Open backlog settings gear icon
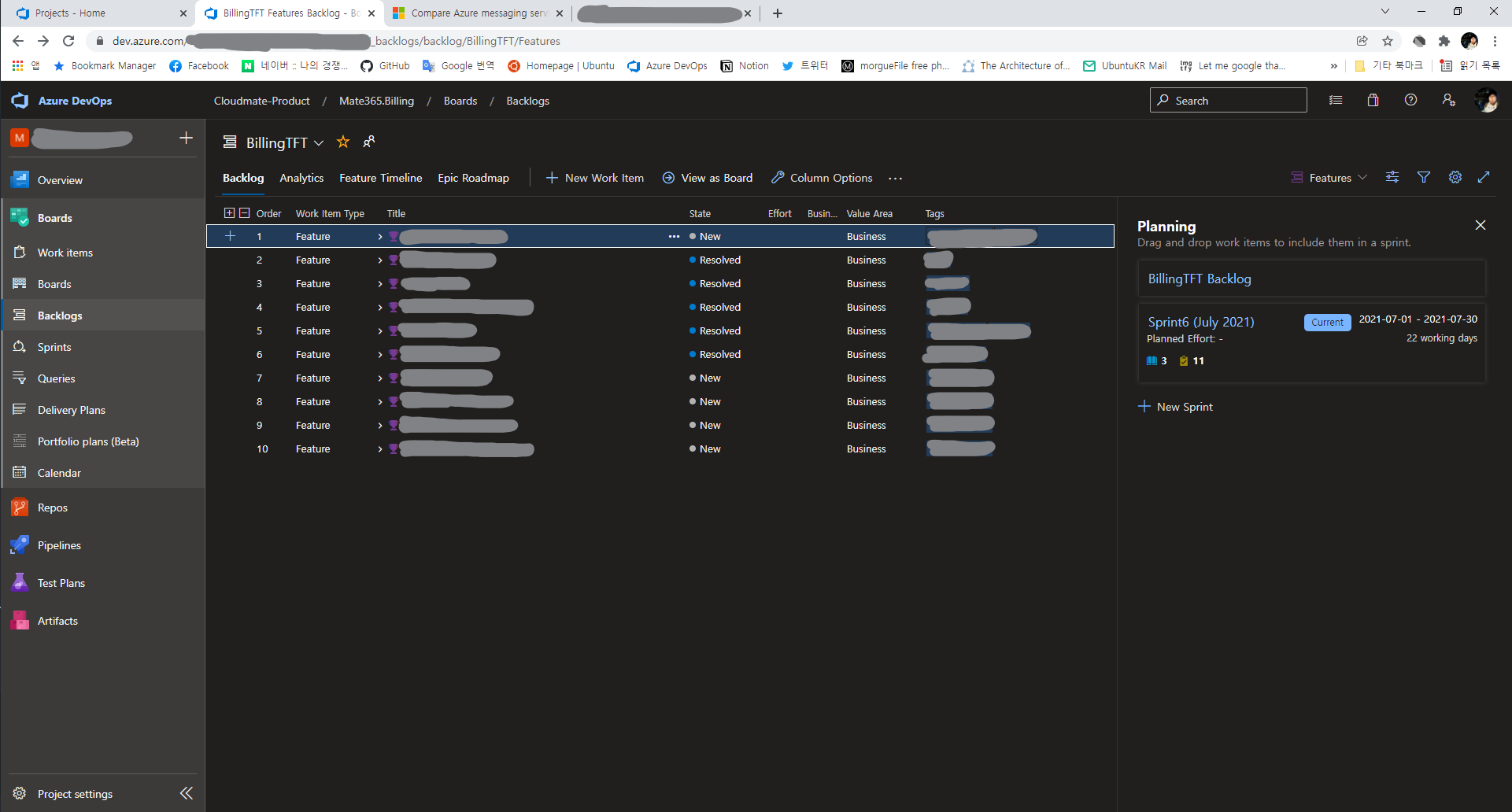Screen dimensions: 1512x812 click(x=1455, y=178)
